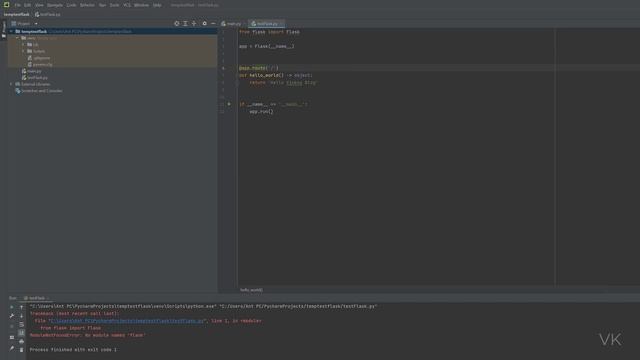Clear console with the trash icon

click(22, 350)
